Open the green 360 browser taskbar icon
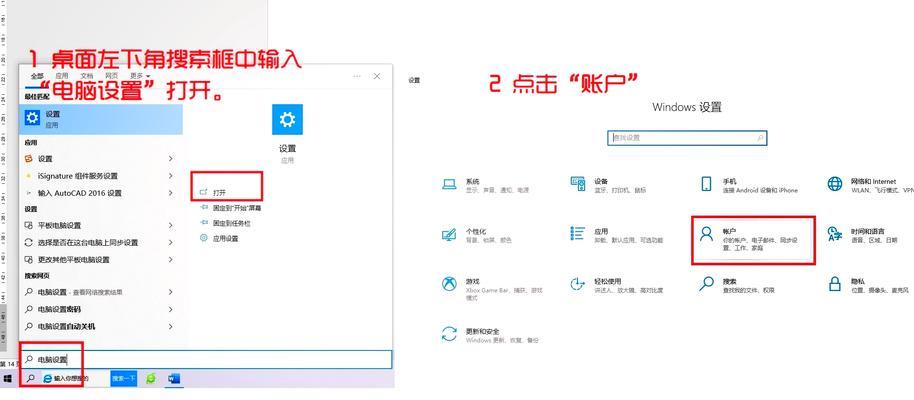The height and width of the screenshot is (400, 914). [x=151, y=379]
